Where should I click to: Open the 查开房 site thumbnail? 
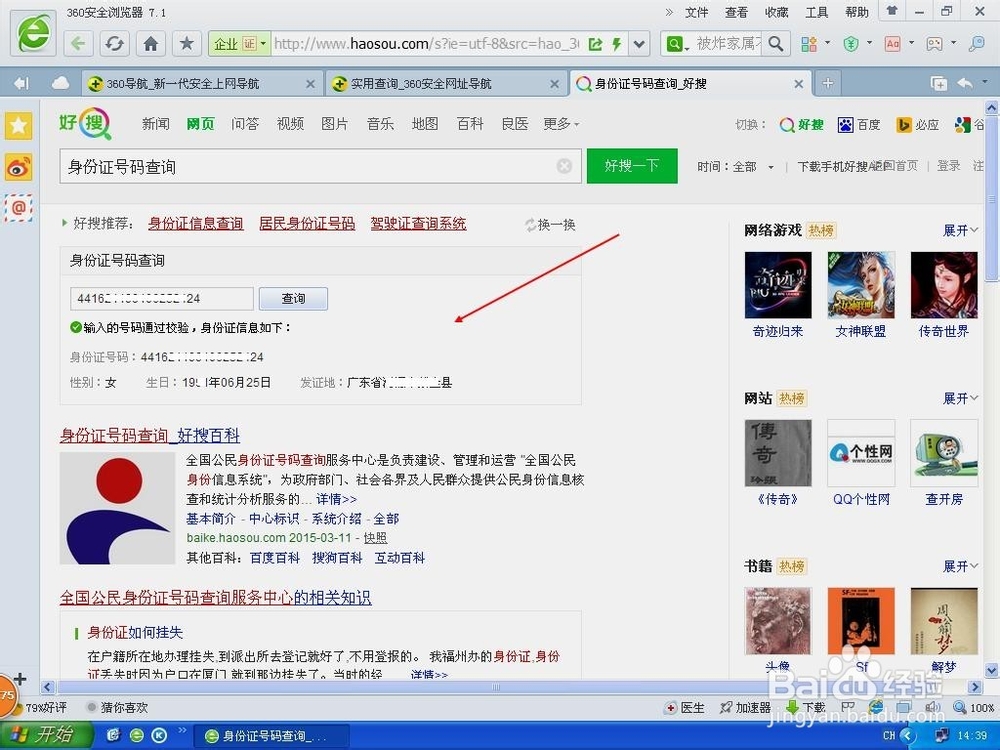point(944,453)
